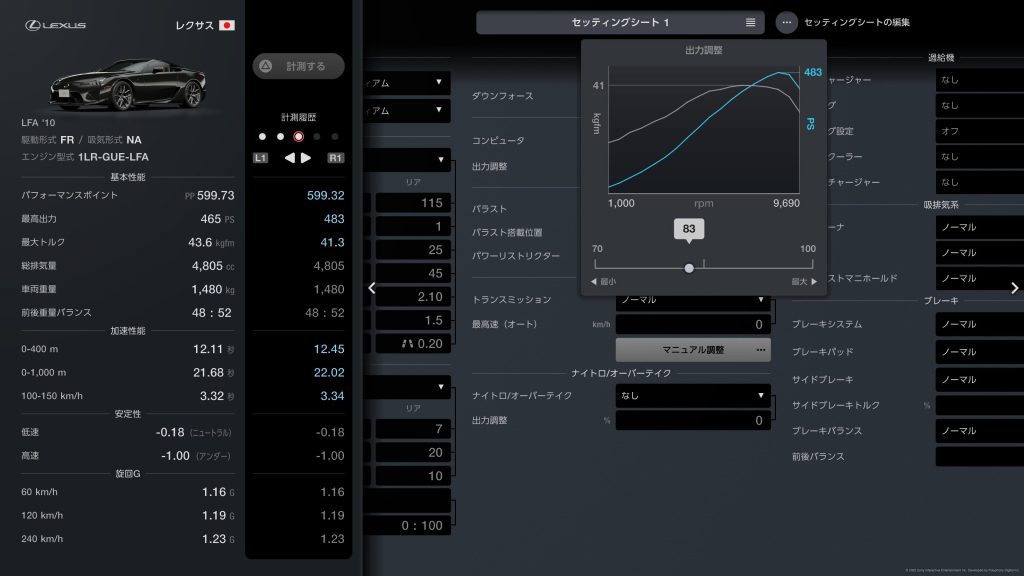The height and width of the screenshot is (576, 1024).
Task: Click the バラスト搭載位置 menu label
Action: tap(507, 232)
